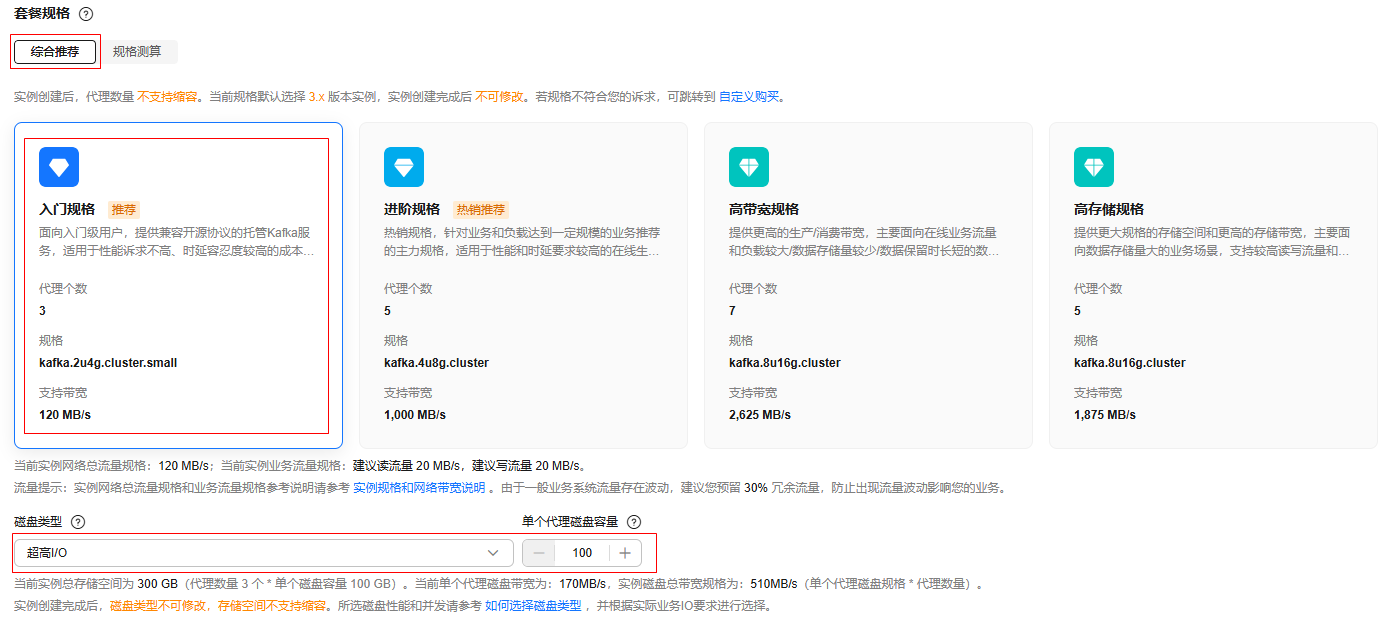This screenshot has height=628, width=1397.
Task: Click the 1,000 MB/s bandwidth value
Action: pos(415,415)
